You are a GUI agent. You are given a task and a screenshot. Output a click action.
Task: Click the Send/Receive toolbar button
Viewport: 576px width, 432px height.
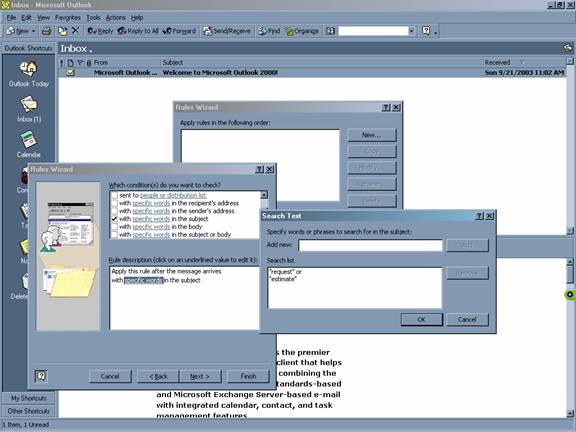(227, 31)
